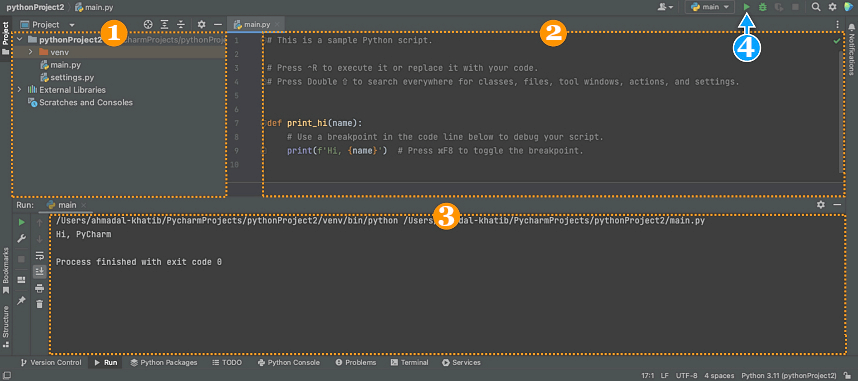Toggle Run tab in bottom bar

[106, 362]
